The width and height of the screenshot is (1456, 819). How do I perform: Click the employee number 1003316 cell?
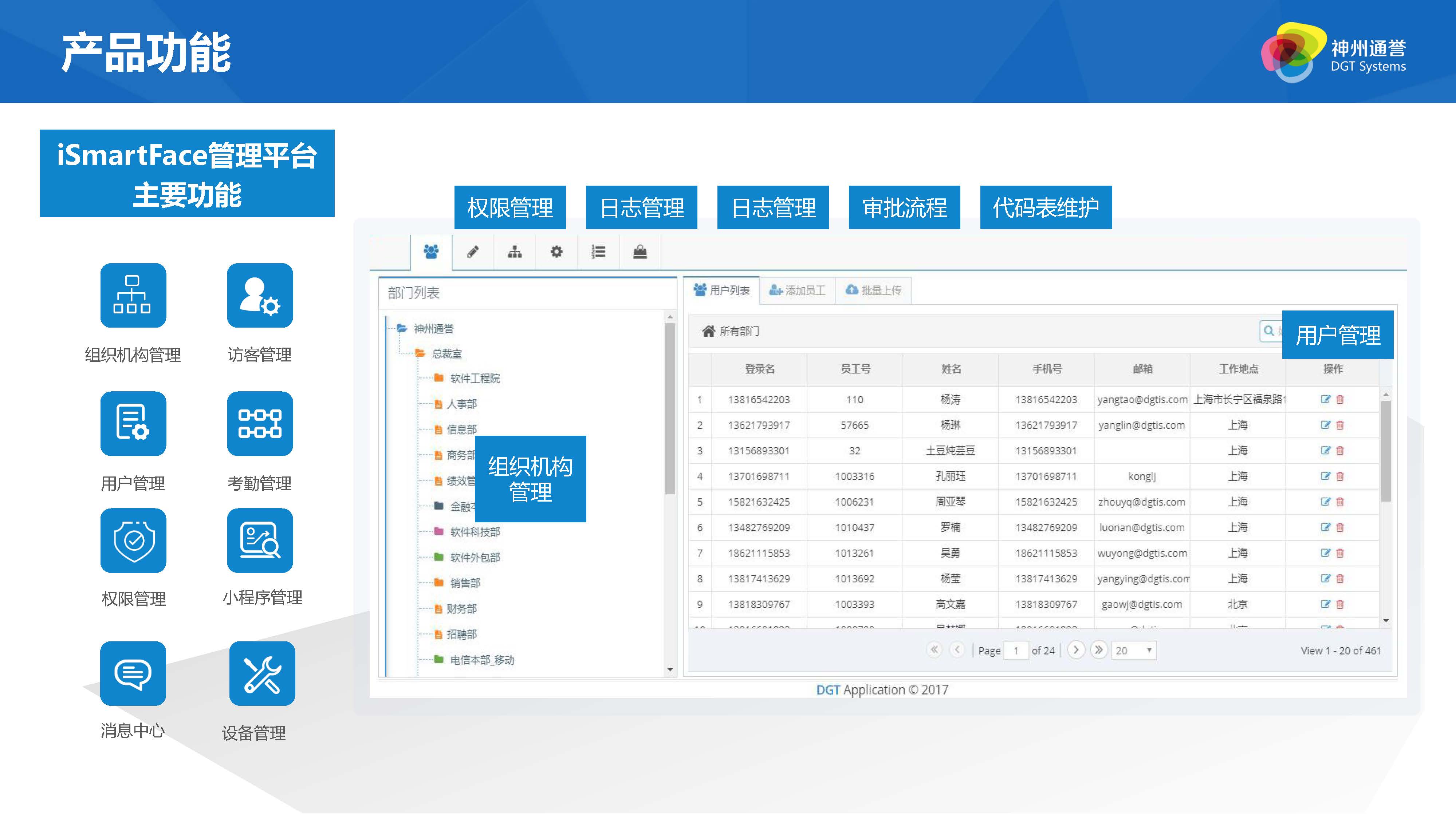855,476
